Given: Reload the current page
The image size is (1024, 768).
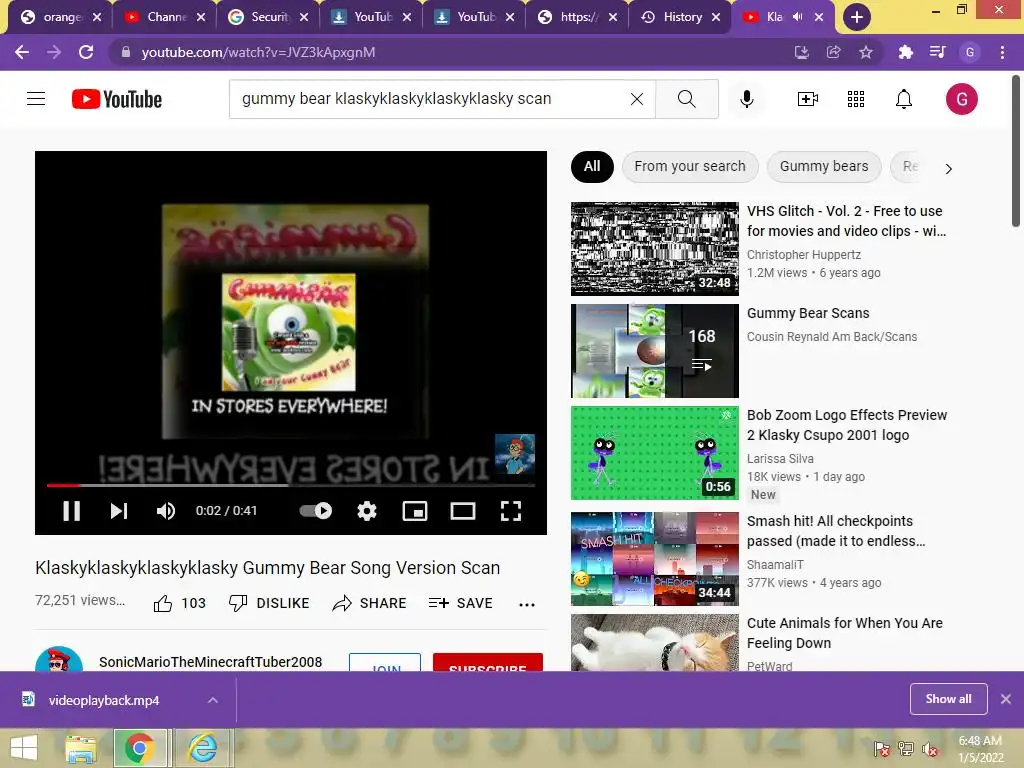Looking at the screenshot, I should (86, 52).
